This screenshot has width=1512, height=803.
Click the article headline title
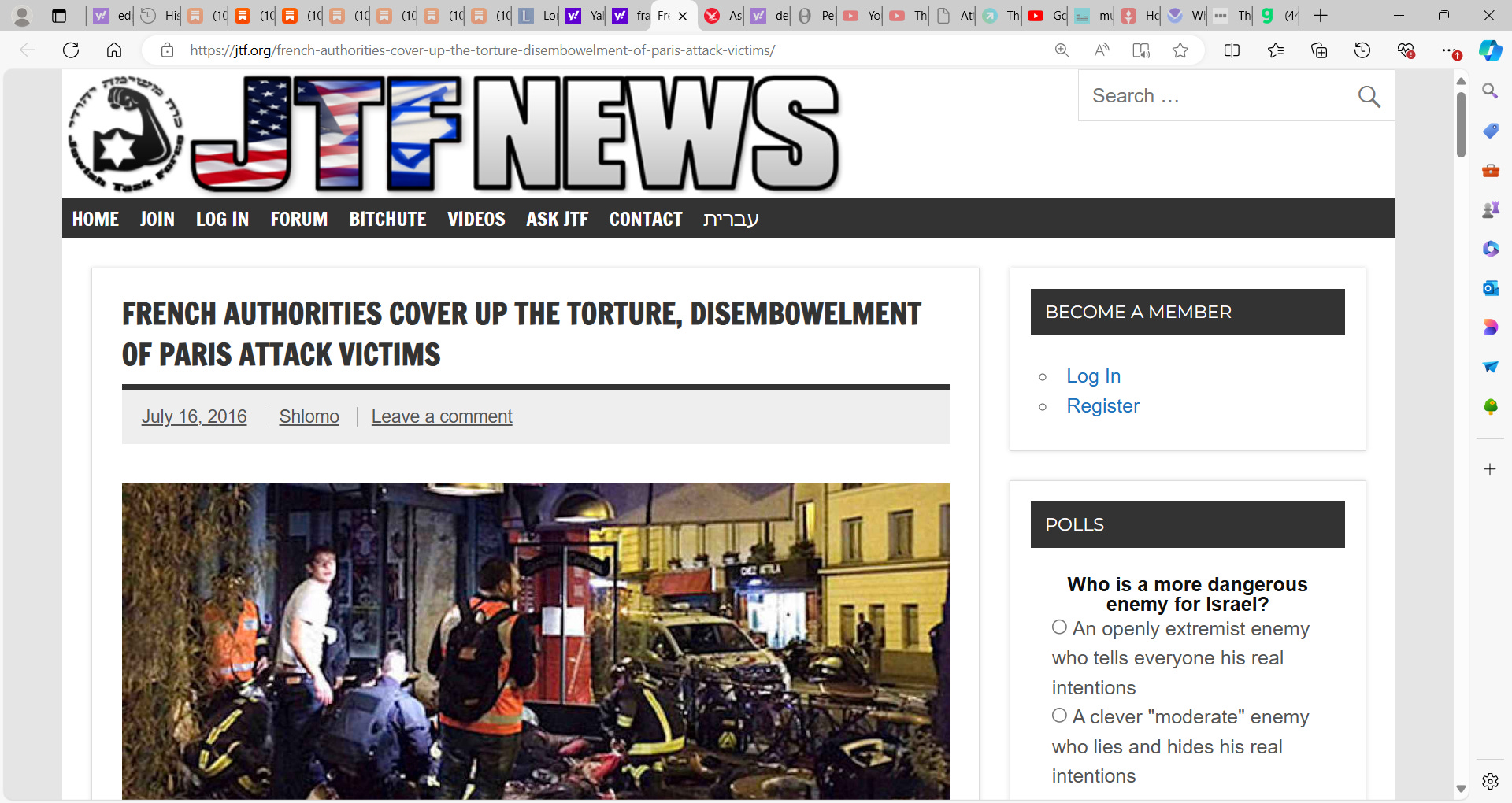[x=521, y=334]
